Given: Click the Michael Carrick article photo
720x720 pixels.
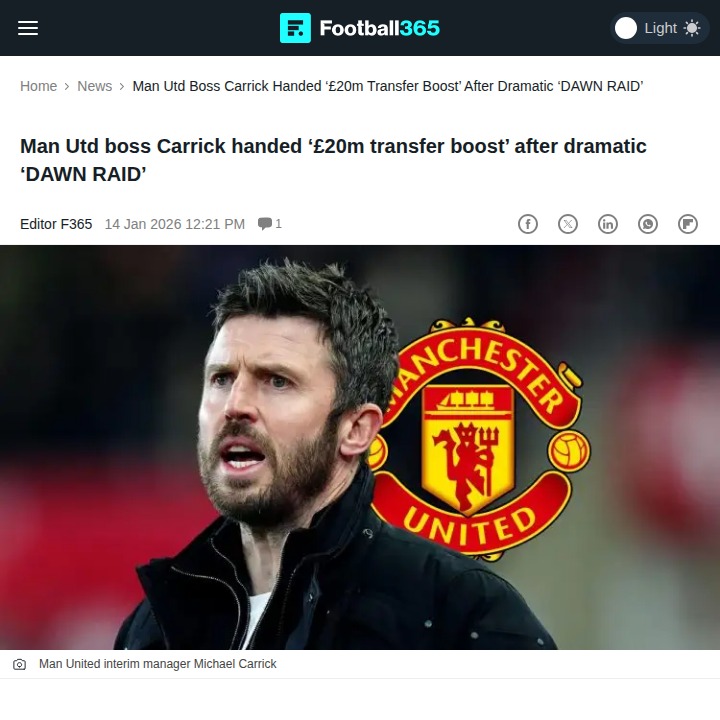Looking at the screenshot, I should point(360,447).
